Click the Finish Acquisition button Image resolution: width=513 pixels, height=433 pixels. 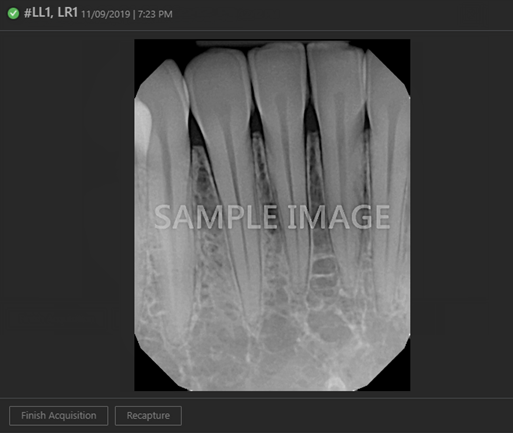coord(59,416)
